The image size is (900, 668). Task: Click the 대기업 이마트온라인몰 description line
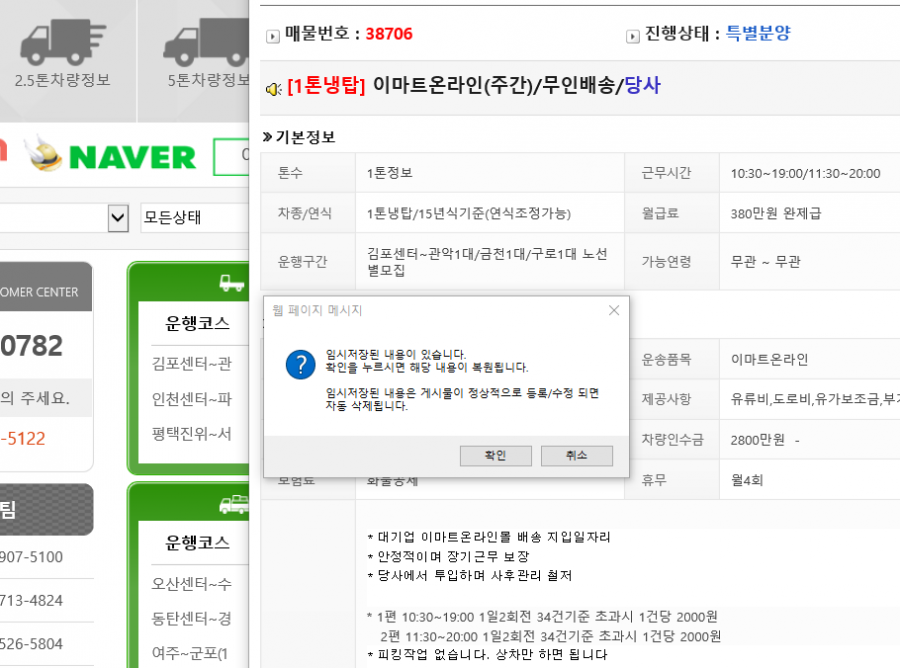pos(489,537)
